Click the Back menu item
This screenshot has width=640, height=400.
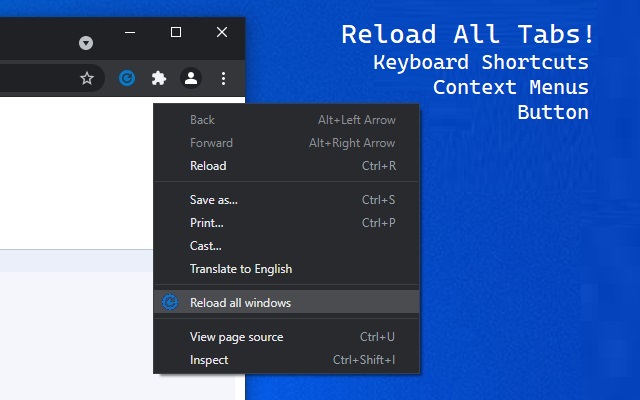pos(202,120)
